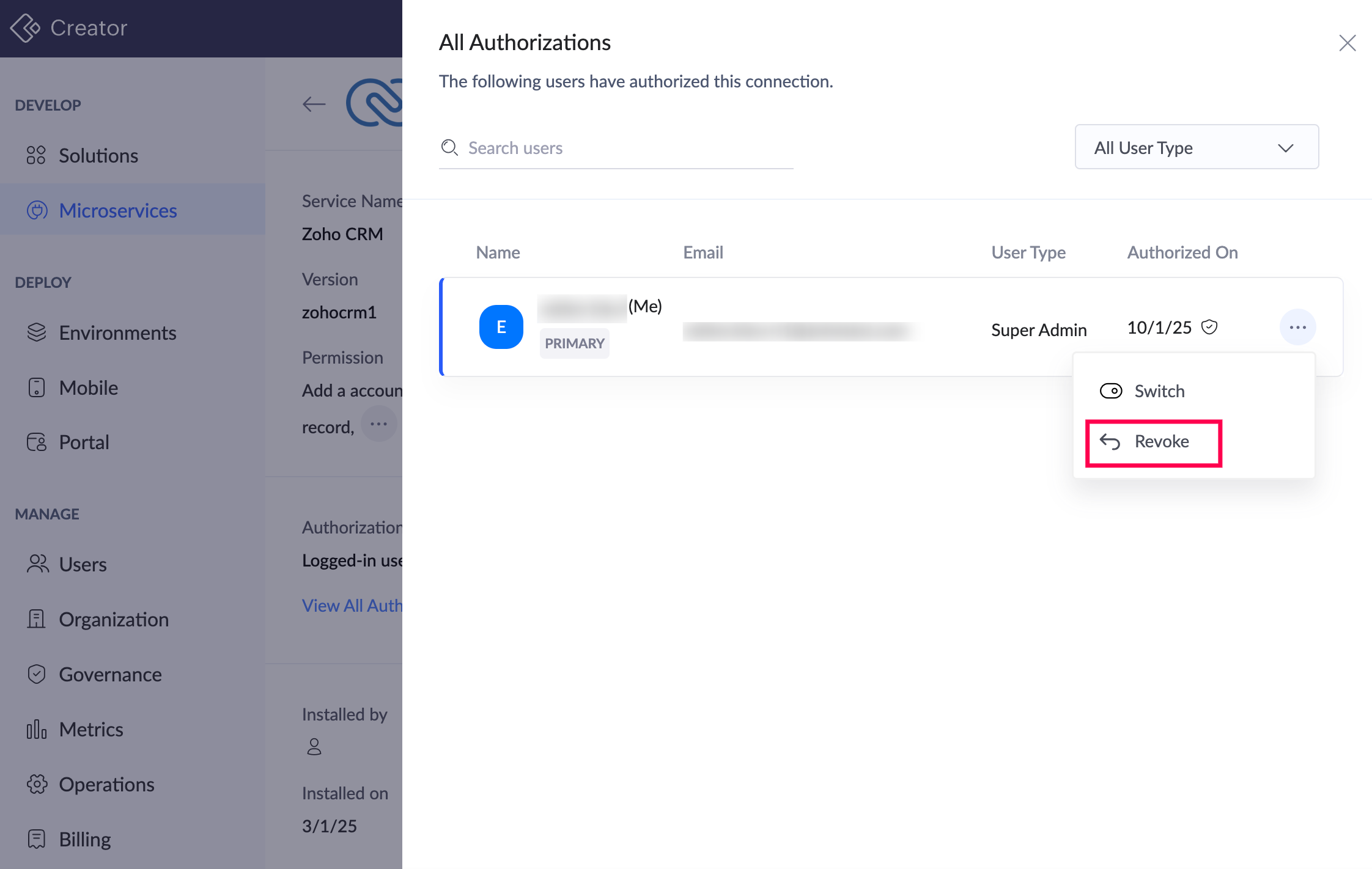Close the All Authorizations panel
1372x869 pixels.
pos(1347,43)
